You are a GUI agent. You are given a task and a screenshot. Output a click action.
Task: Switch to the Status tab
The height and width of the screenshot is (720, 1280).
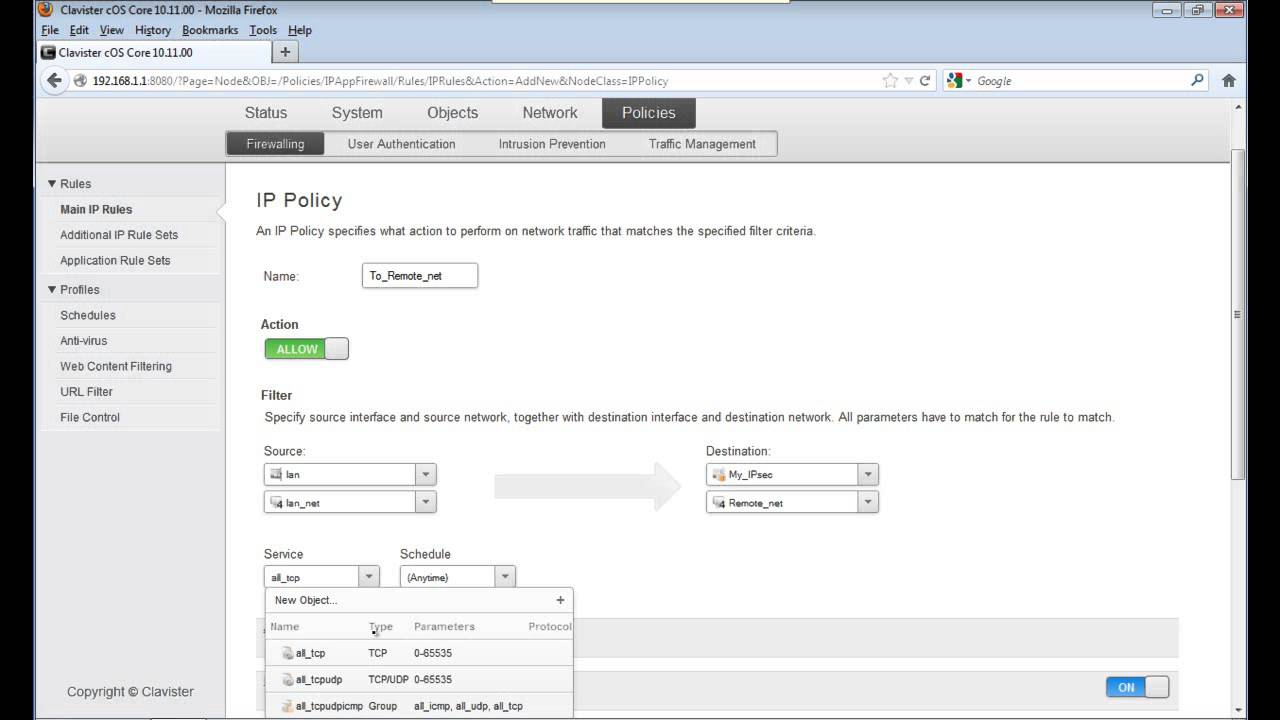pos(266,113)
